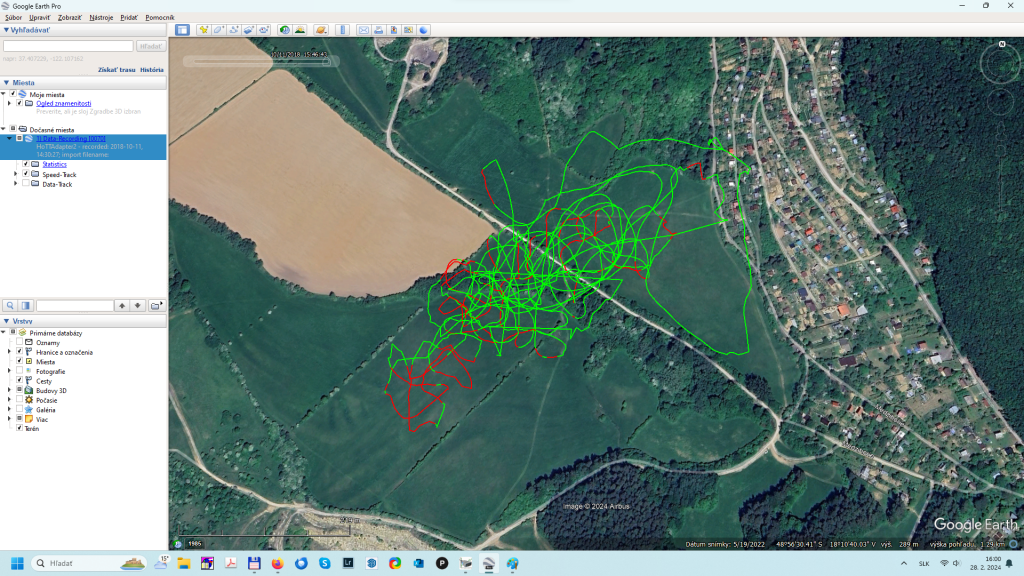Toggle the sidebar visibility button

pyautogui.click(x=182, y=30)
